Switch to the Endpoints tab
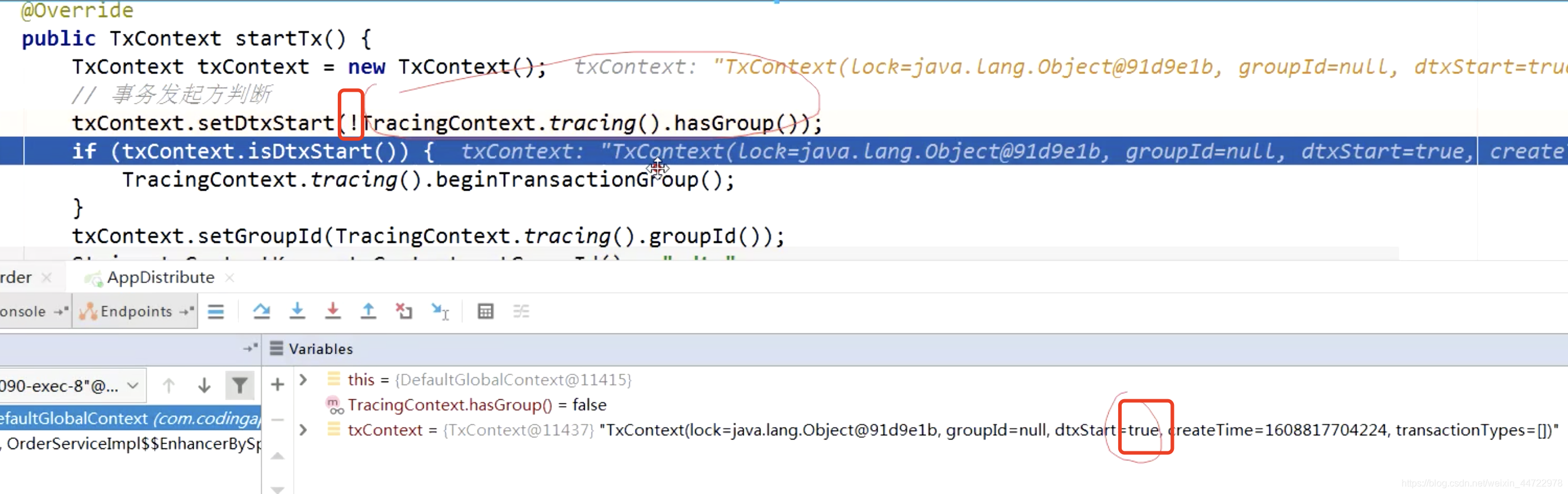Screen dimensions: 1568x494 click(x=135, y=312)
